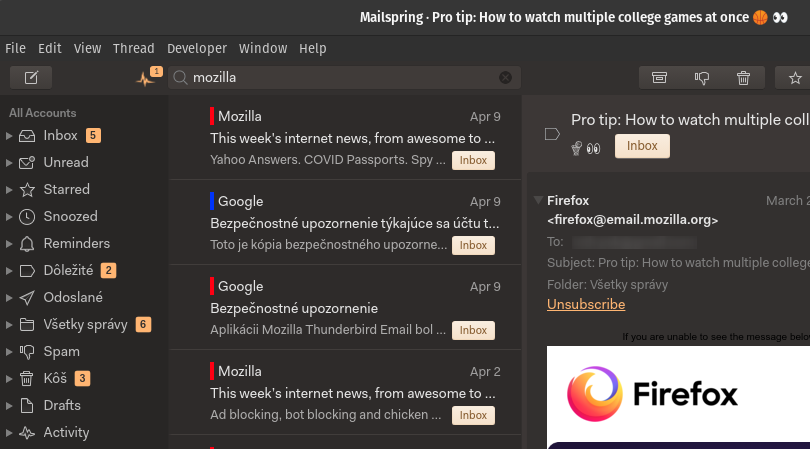Click the Dôležité label icon
The width and height of the screenshot is (810, 449).
27,271
